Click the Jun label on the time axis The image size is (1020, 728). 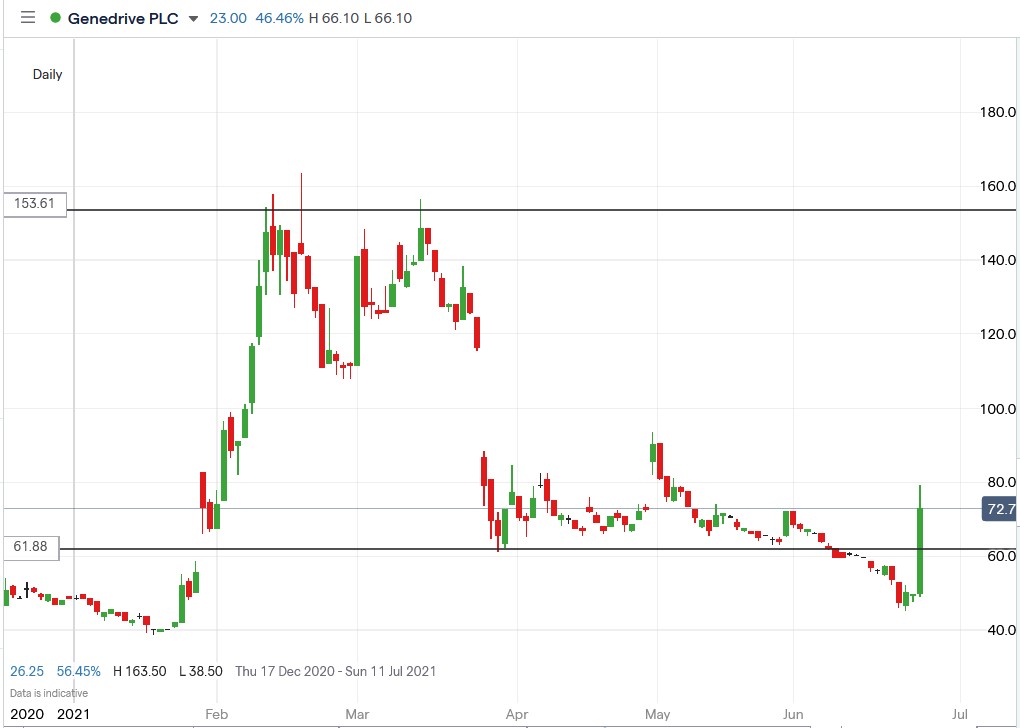click(793, 715)
